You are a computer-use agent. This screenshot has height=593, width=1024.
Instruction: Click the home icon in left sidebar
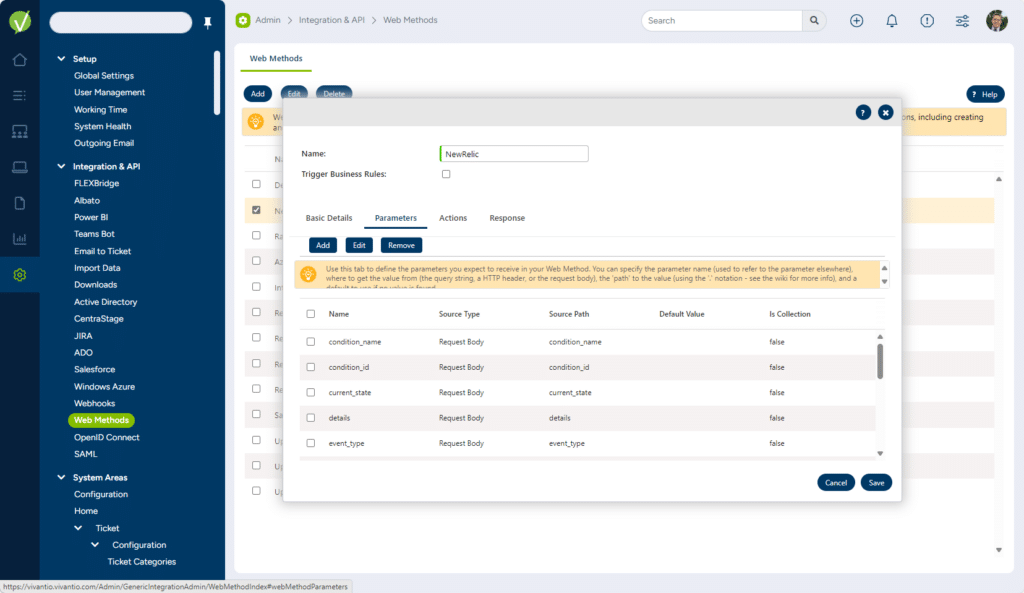point(19,60)
